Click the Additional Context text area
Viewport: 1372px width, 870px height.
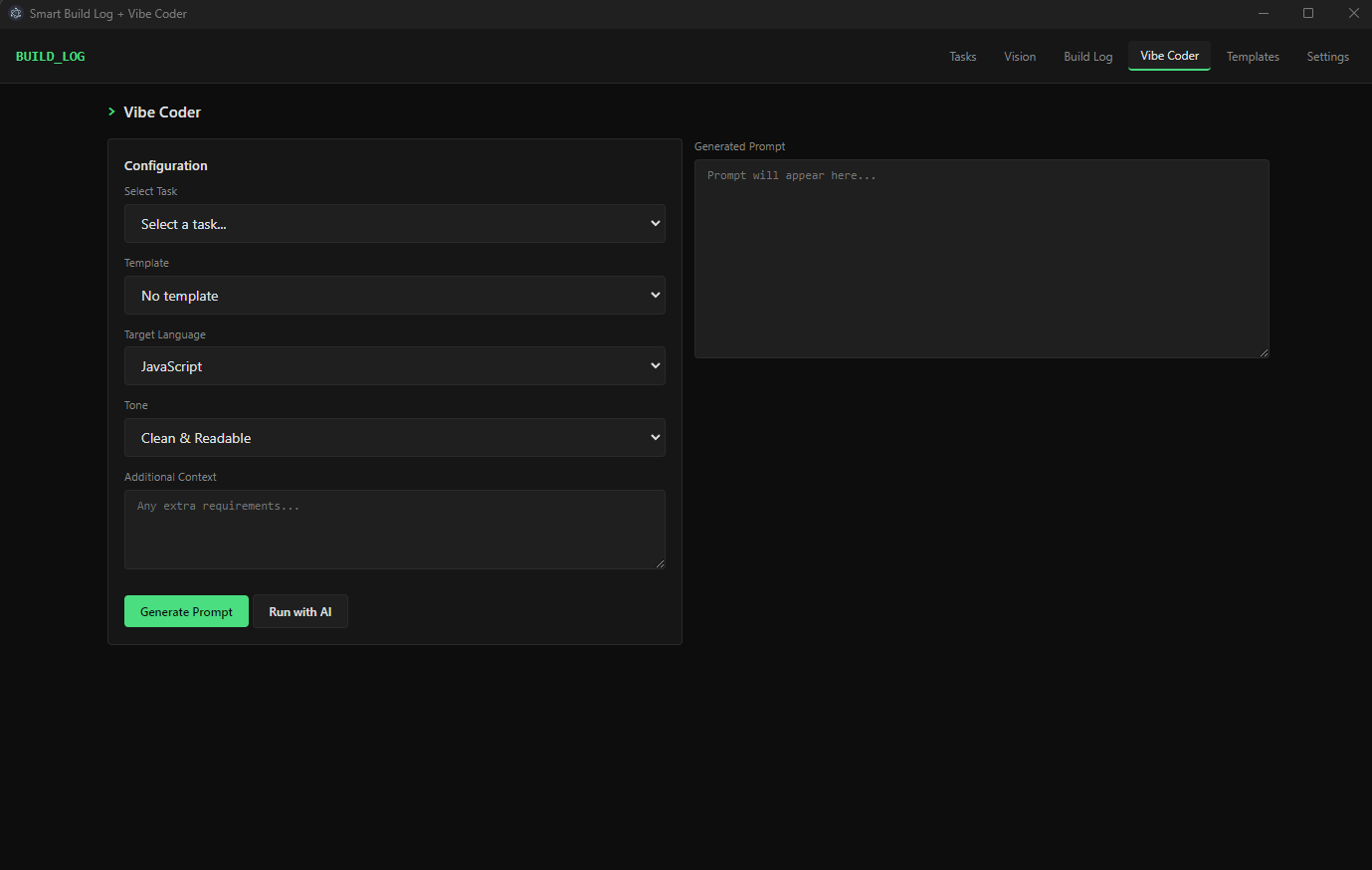395,530
